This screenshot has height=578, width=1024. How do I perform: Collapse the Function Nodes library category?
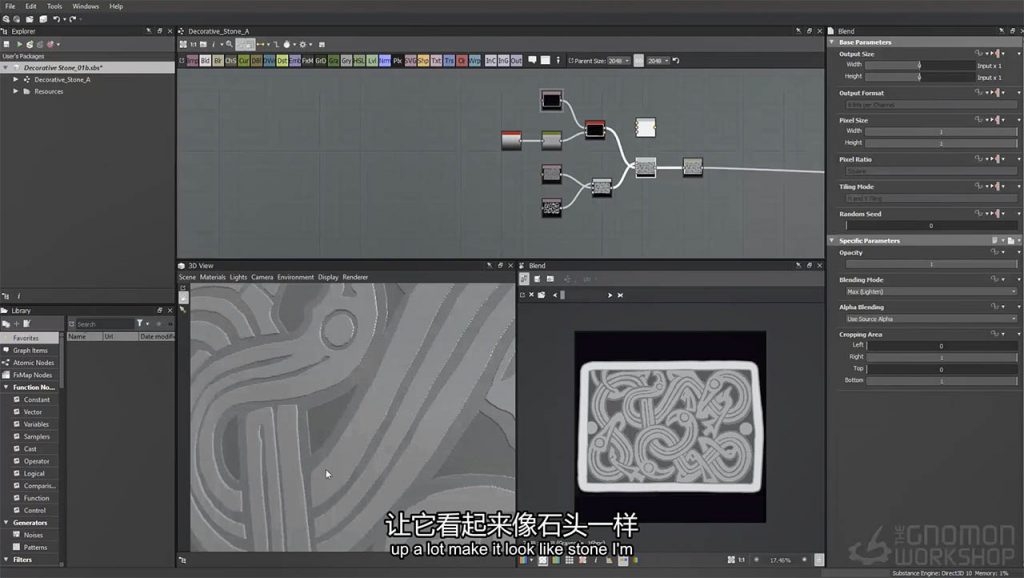point(6,387)
